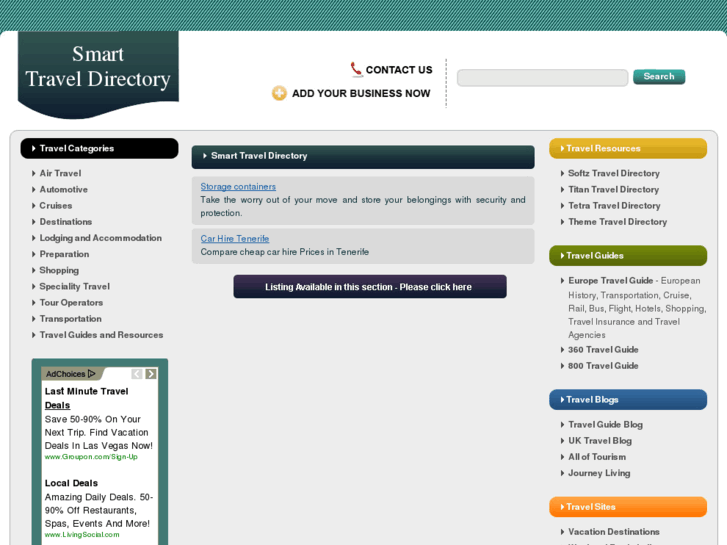This screenshot has width=727, height=545.
Task: Open 800 Travel Guide link
Action: pos(603,366)
